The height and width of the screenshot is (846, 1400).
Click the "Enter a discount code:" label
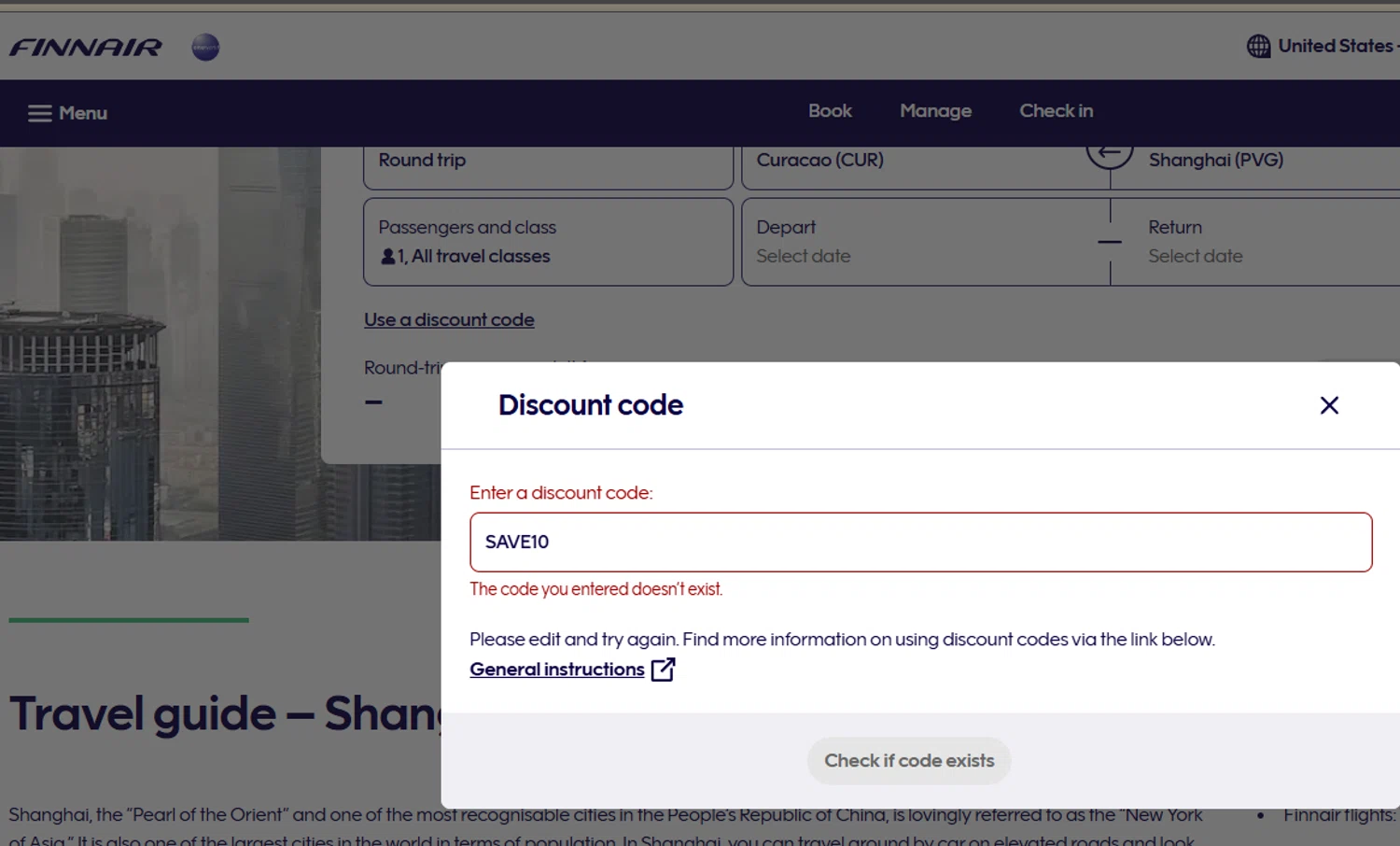(561, 493)
